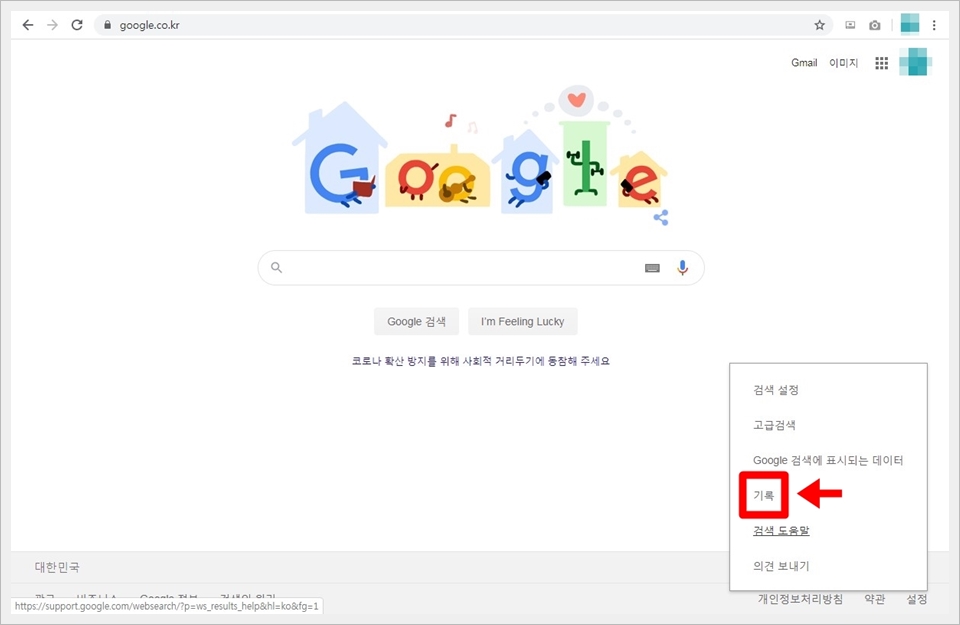
Task: Open the Google apps grid
Action: [x=881, y=63]
